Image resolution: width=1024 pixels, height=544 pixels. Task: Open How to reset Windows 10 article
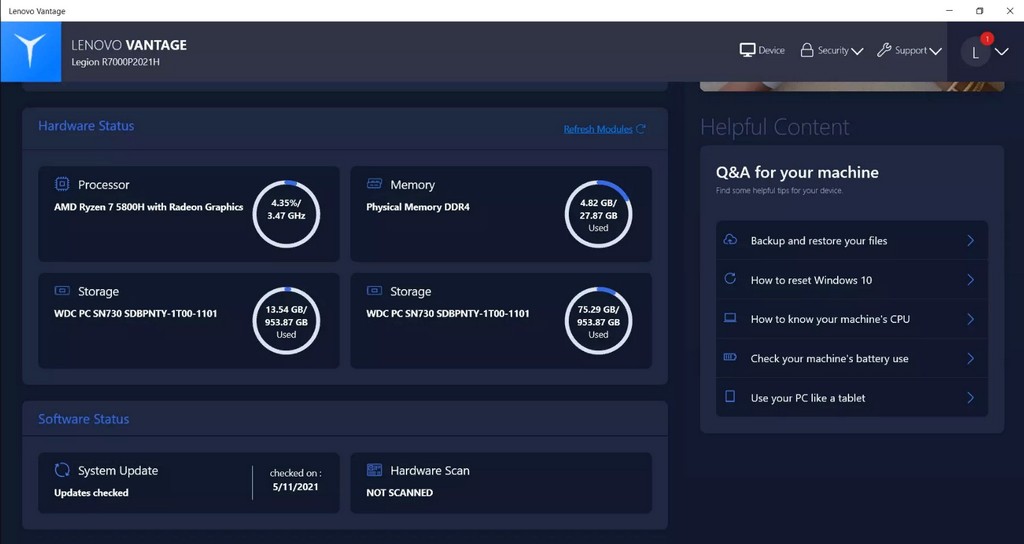pos(852,280)
